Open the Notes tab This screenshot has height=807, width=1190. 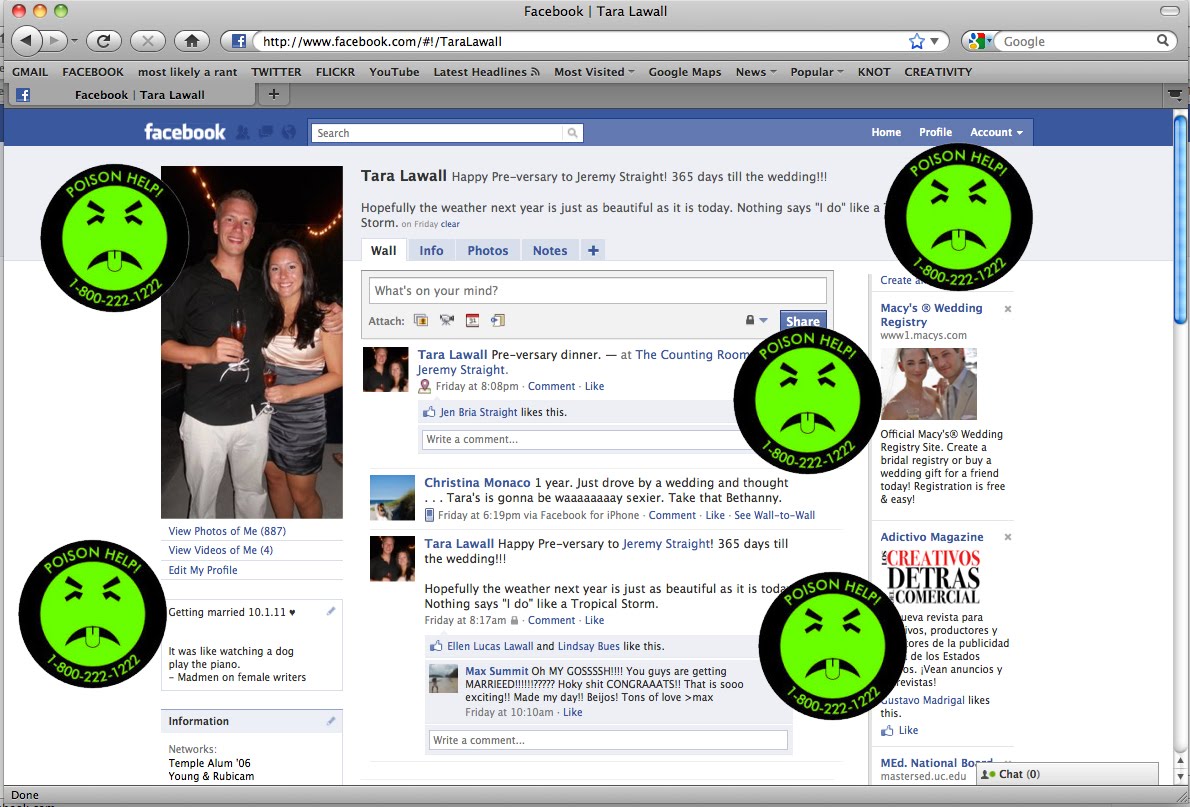click(549, 251)
